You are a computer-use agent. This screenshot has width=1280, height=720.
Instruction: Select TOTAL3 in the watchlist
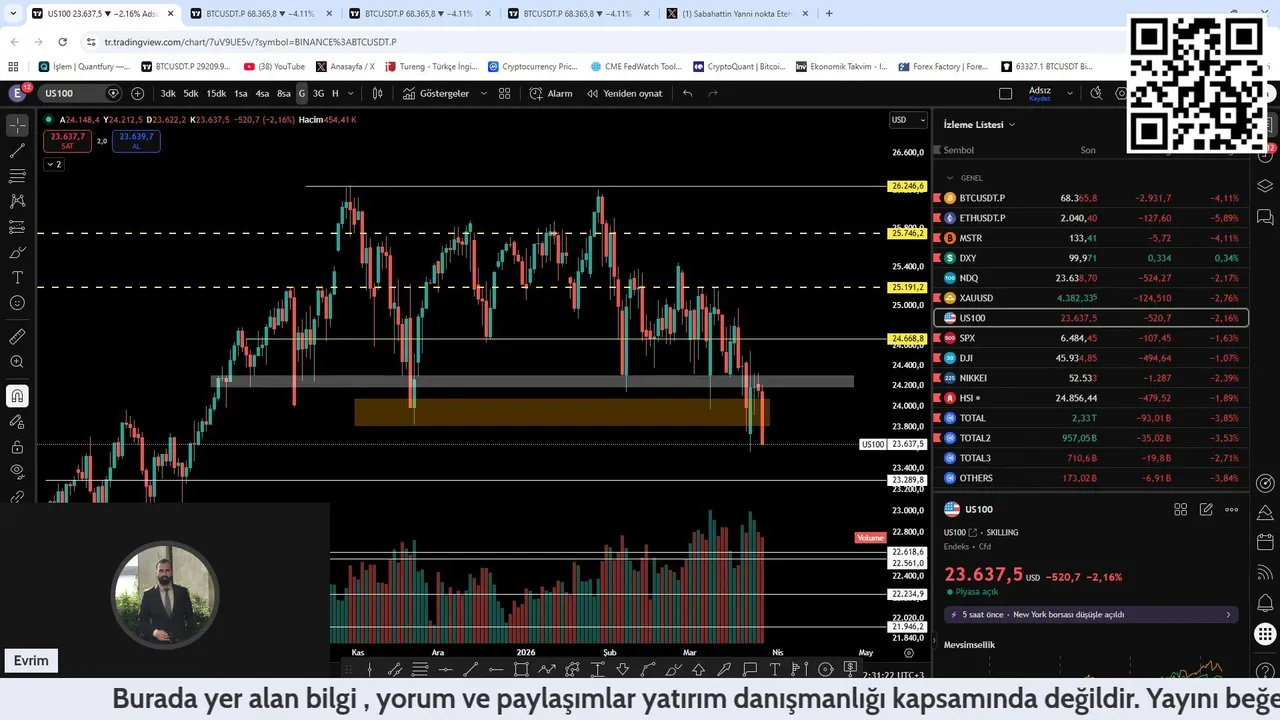[x=1090, y=458]
